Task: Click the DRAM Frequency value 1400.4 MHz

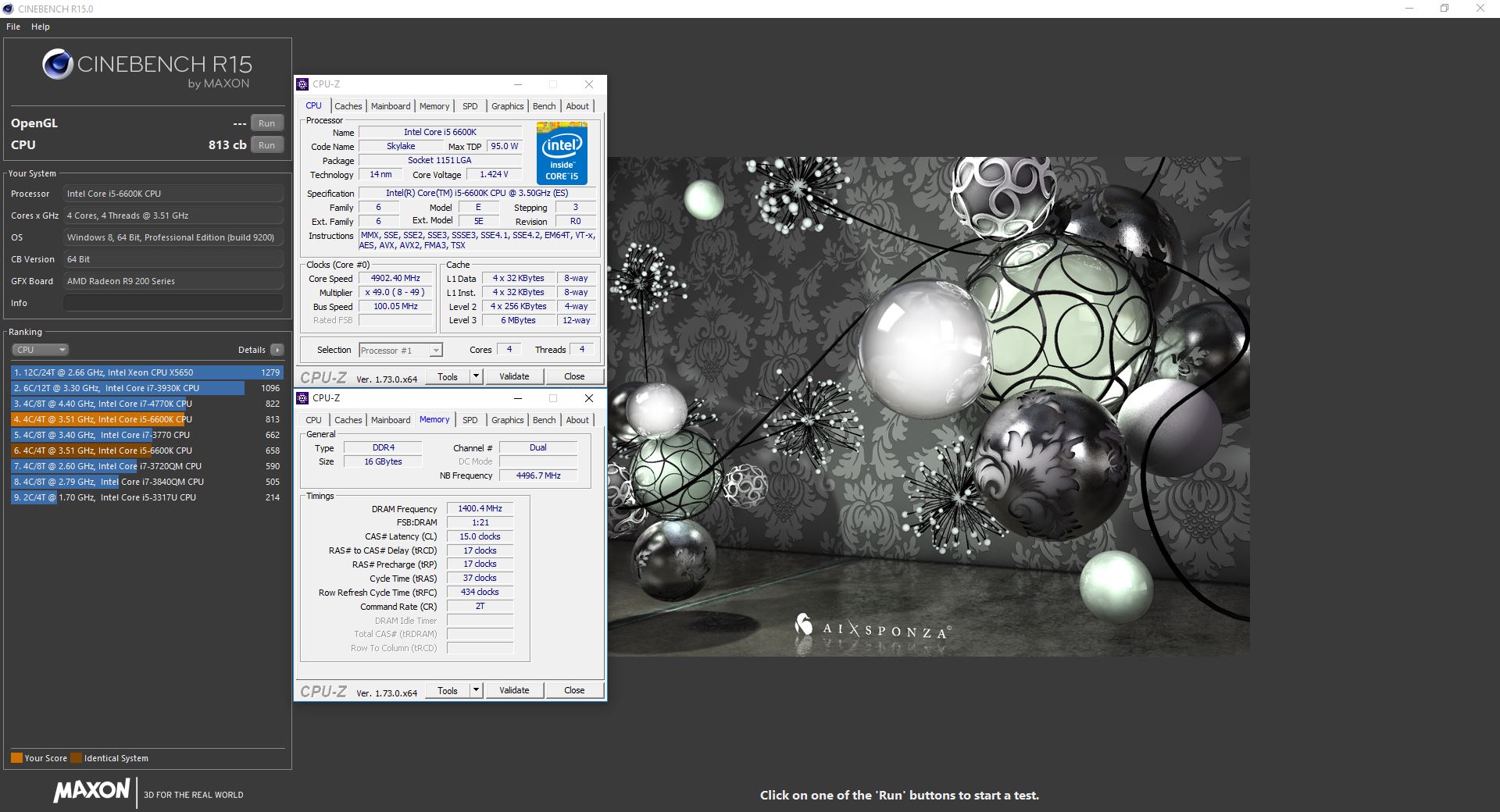Action: pyautogui.click(x=480, y=508)
